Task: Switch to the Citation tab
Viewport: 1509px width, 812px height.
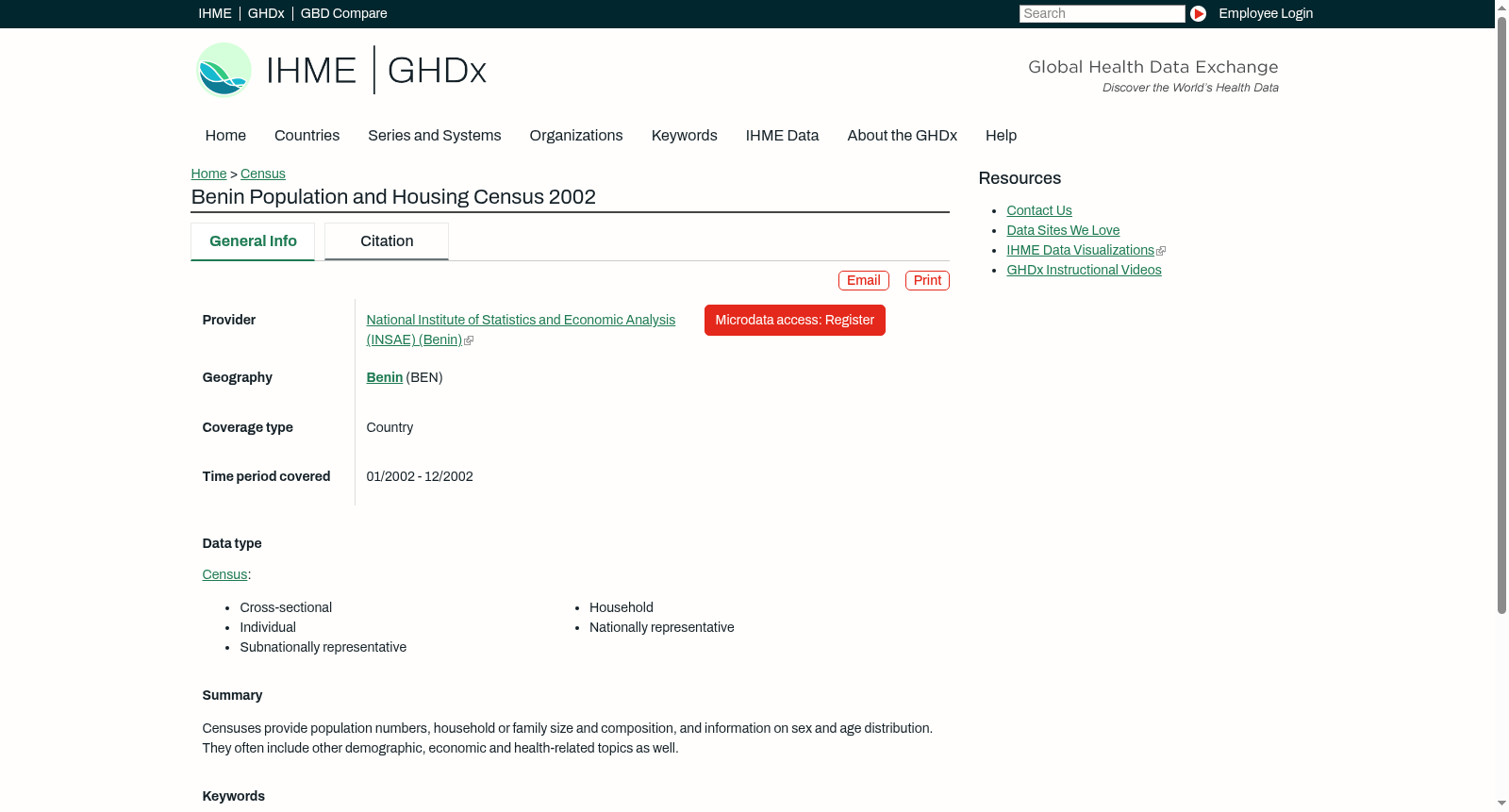Action: [x=387, y=241]
